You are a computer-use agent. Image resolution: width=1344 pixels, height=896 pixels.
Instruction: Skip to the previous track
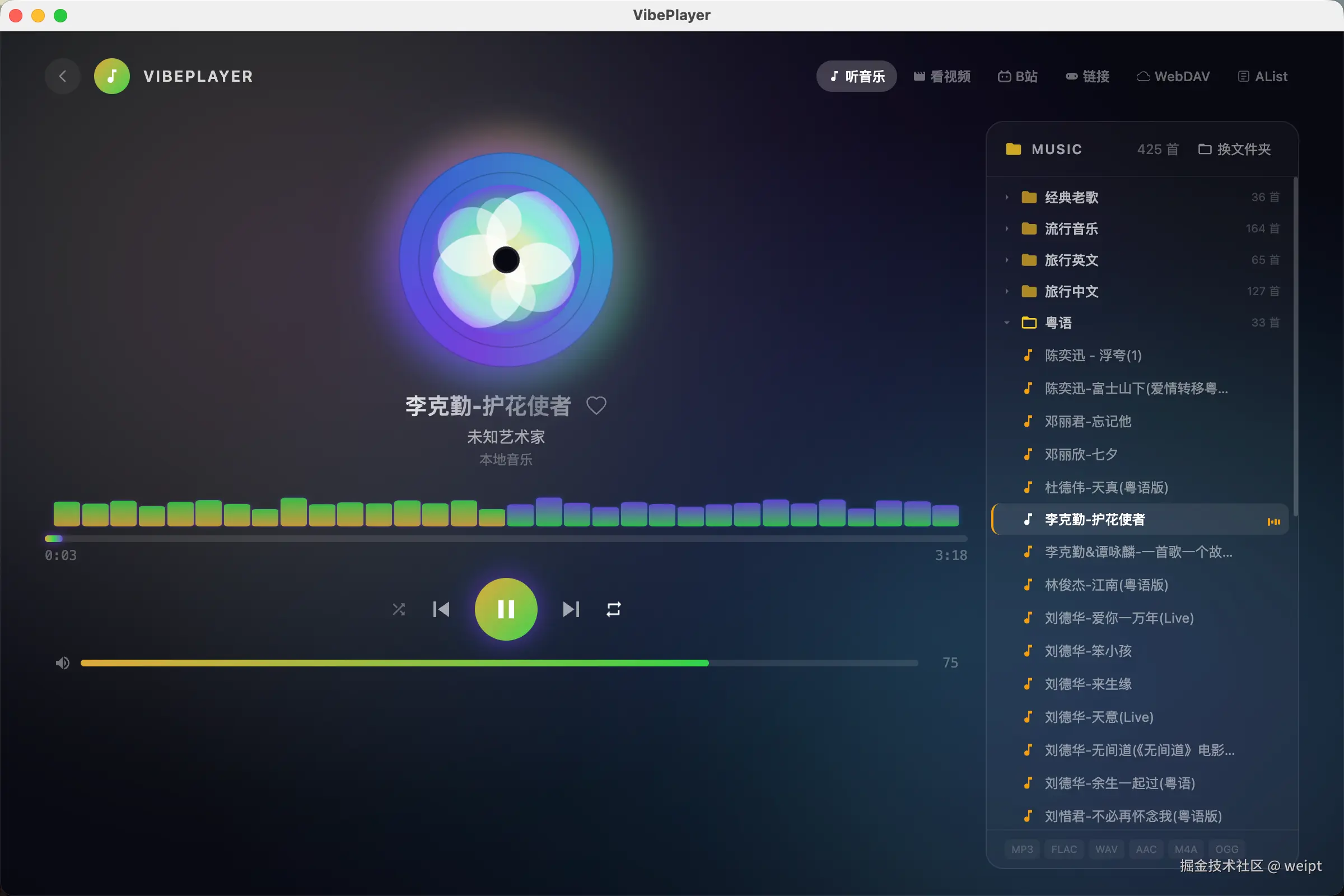click(441, 609)
